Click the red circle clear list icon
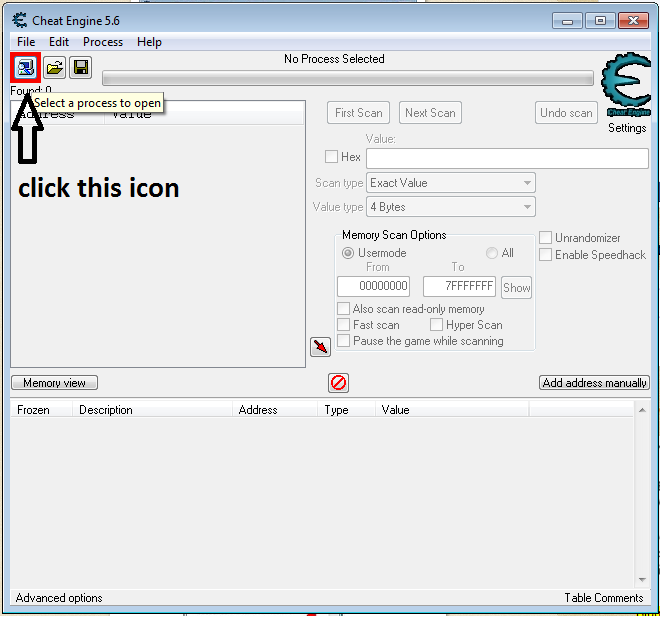This screenshot has width=664, height=620. coord(338,383)
